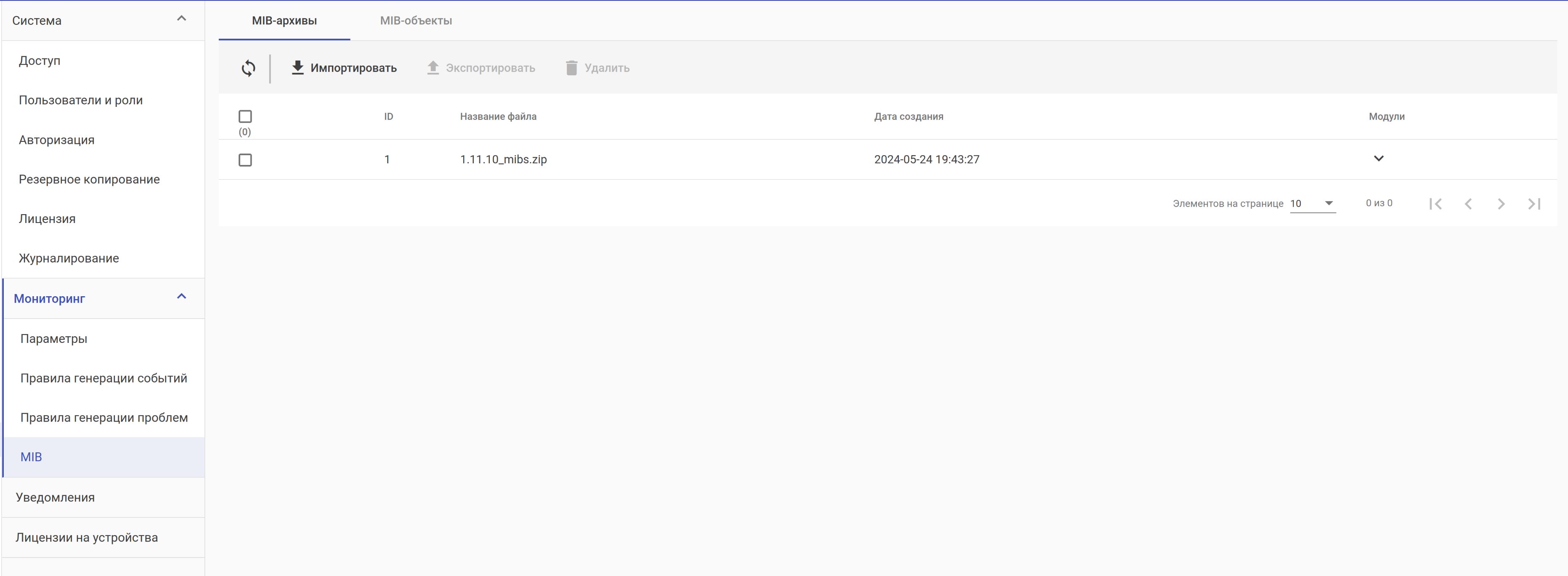Screen dimensions: 1568x576
Task: Switch to MIB-объекты tab
Action: click(416, 21)
